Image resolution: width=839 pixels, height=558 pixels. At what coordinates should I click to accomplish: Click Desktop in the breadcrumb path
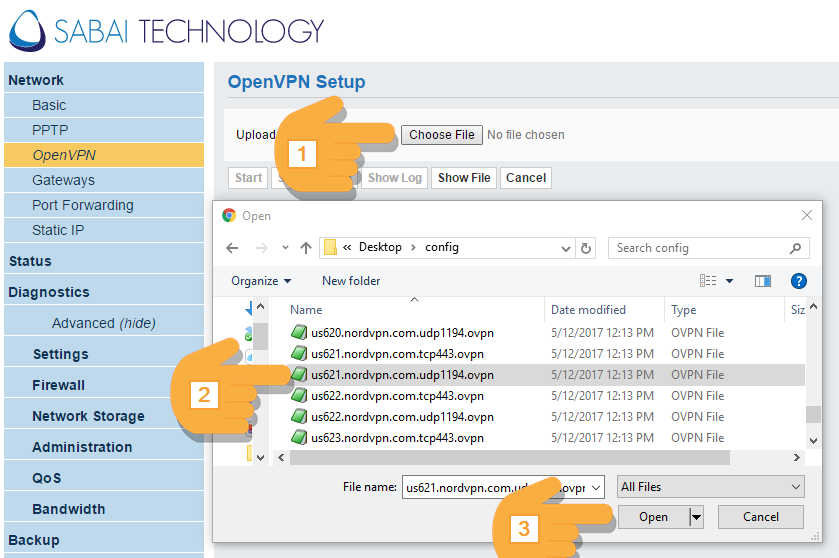point(380,247)
